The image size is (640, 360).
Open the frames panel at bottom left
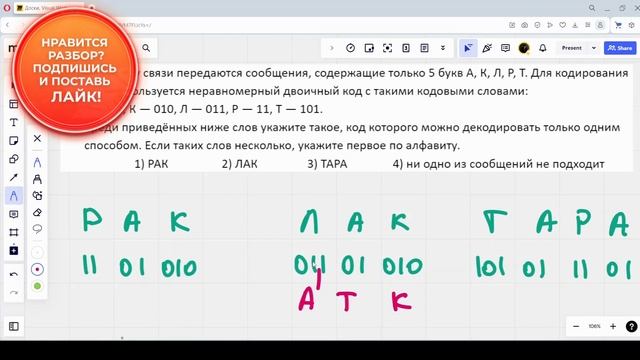coord(13,327)
